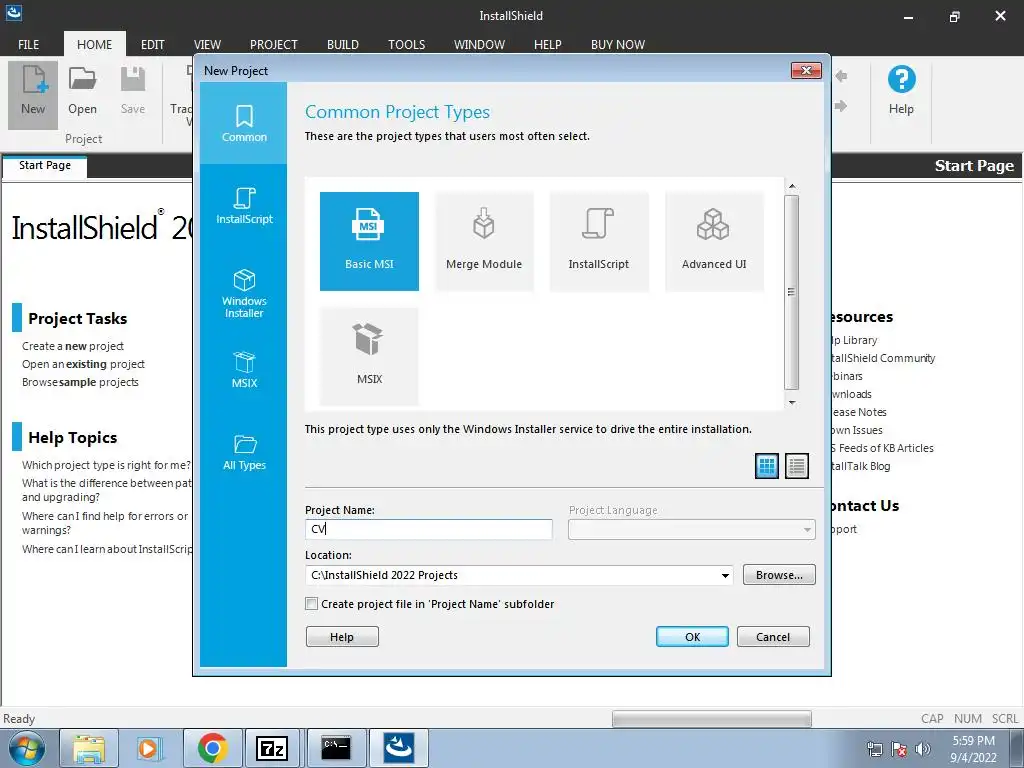Choose the InstallScript project type tile

pos(599,241)
